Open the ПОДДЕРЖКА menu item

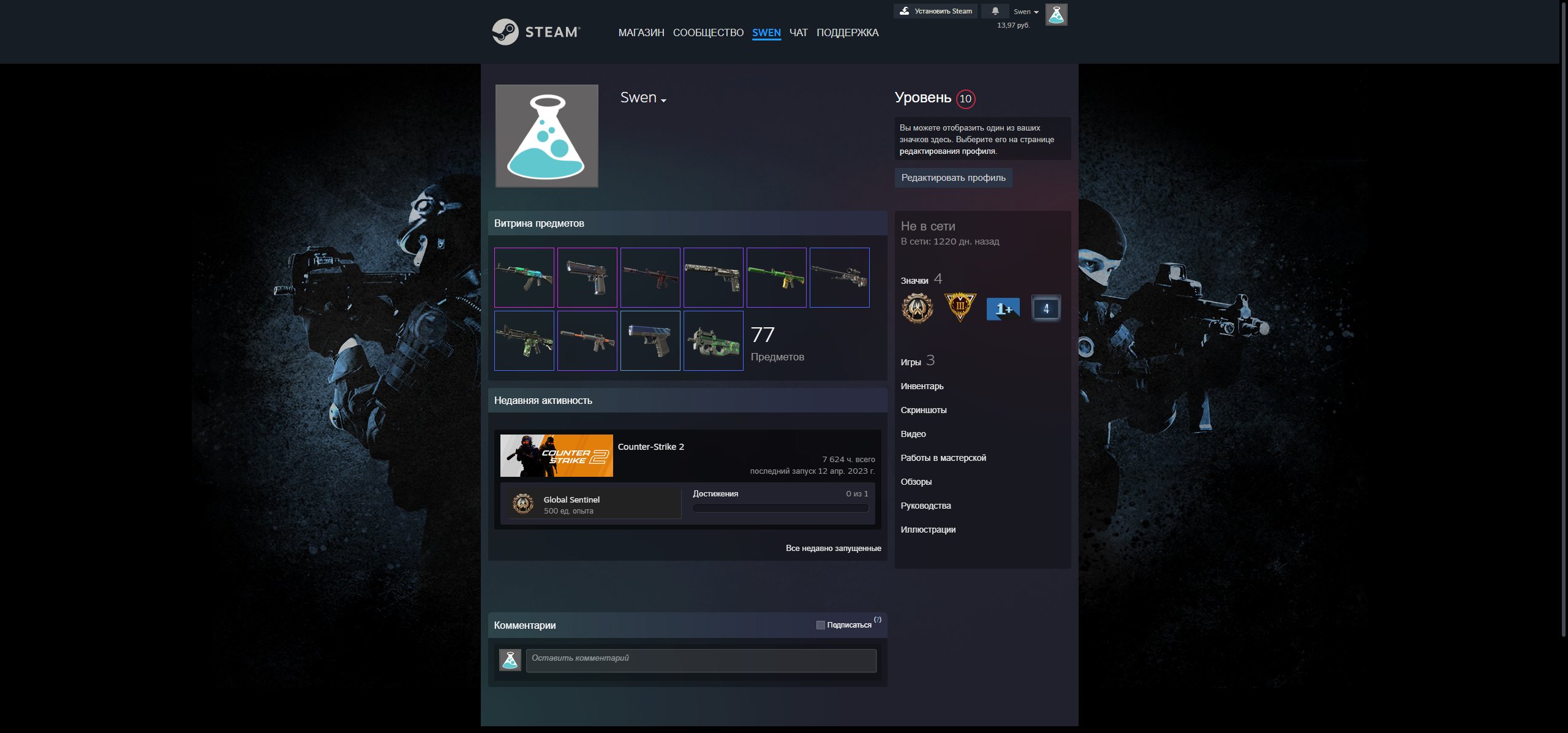coord(848,32)
